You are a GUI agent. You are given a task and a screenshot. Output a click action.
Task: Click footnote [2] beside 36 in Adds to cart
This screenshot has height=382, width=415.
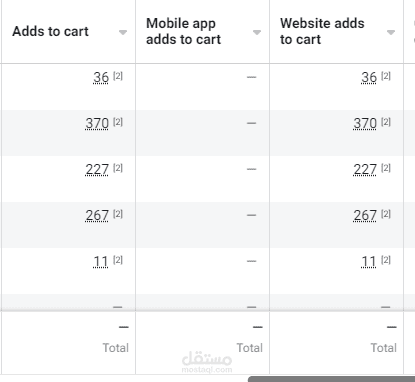pos(118,76)
